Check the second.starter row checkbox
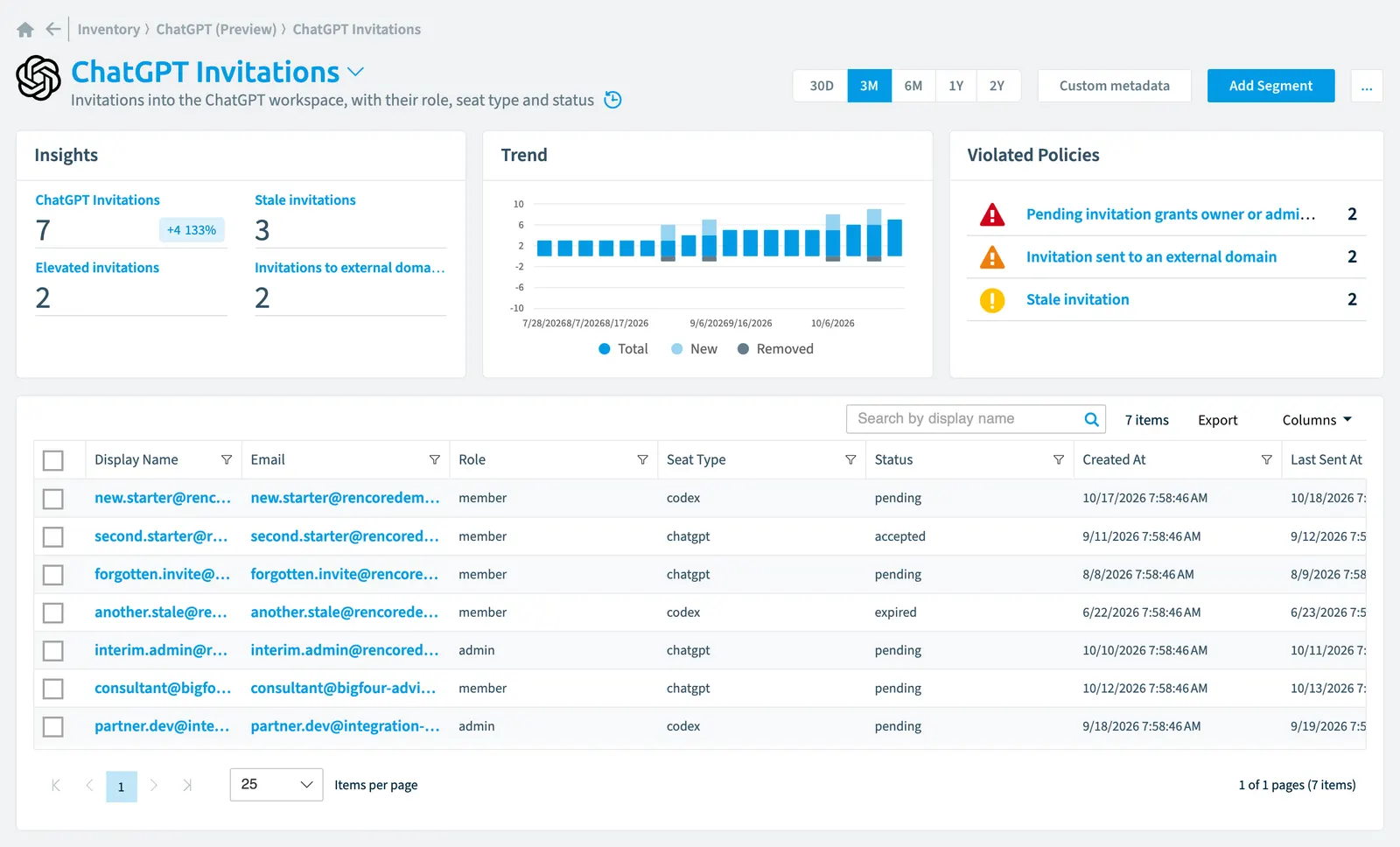 [53, 536]
